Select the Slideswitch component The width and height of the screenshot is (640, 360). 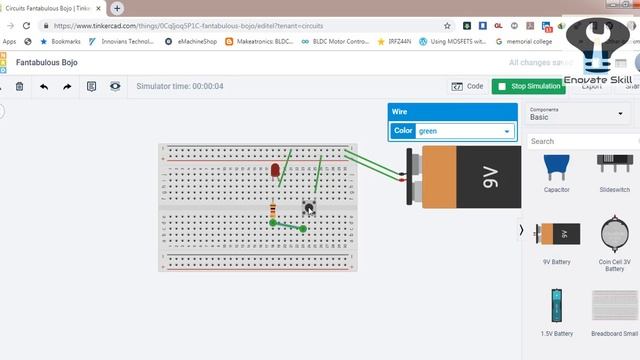tap(614, 173)
